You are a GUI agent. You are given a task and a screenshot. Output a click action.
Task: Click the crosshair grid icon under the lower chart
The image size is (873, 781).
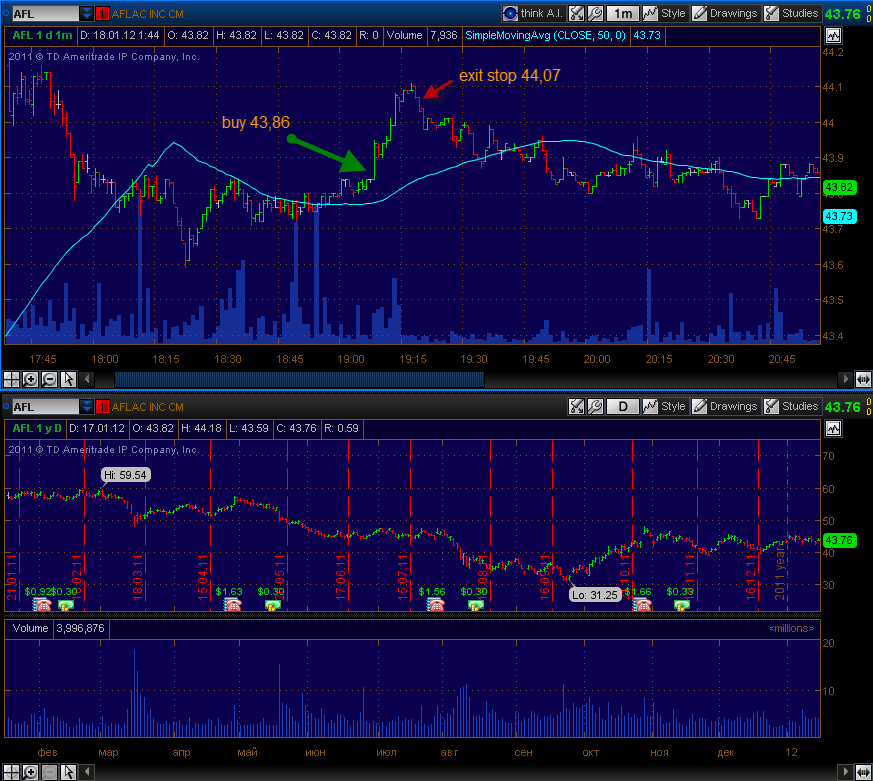[11, 773]
